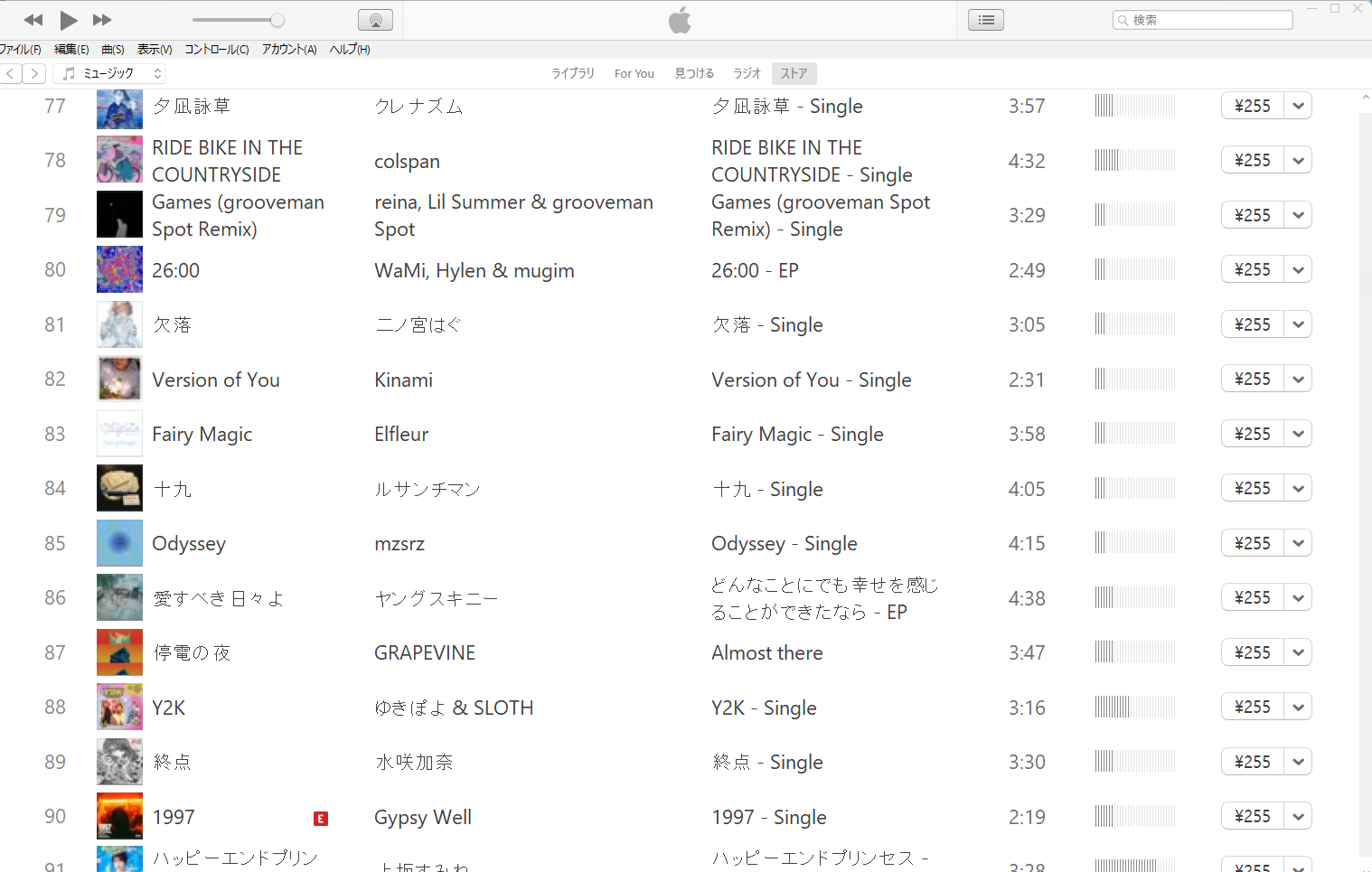Select the ストア tab
The image size is (1372, 872).
pos(794,73)
